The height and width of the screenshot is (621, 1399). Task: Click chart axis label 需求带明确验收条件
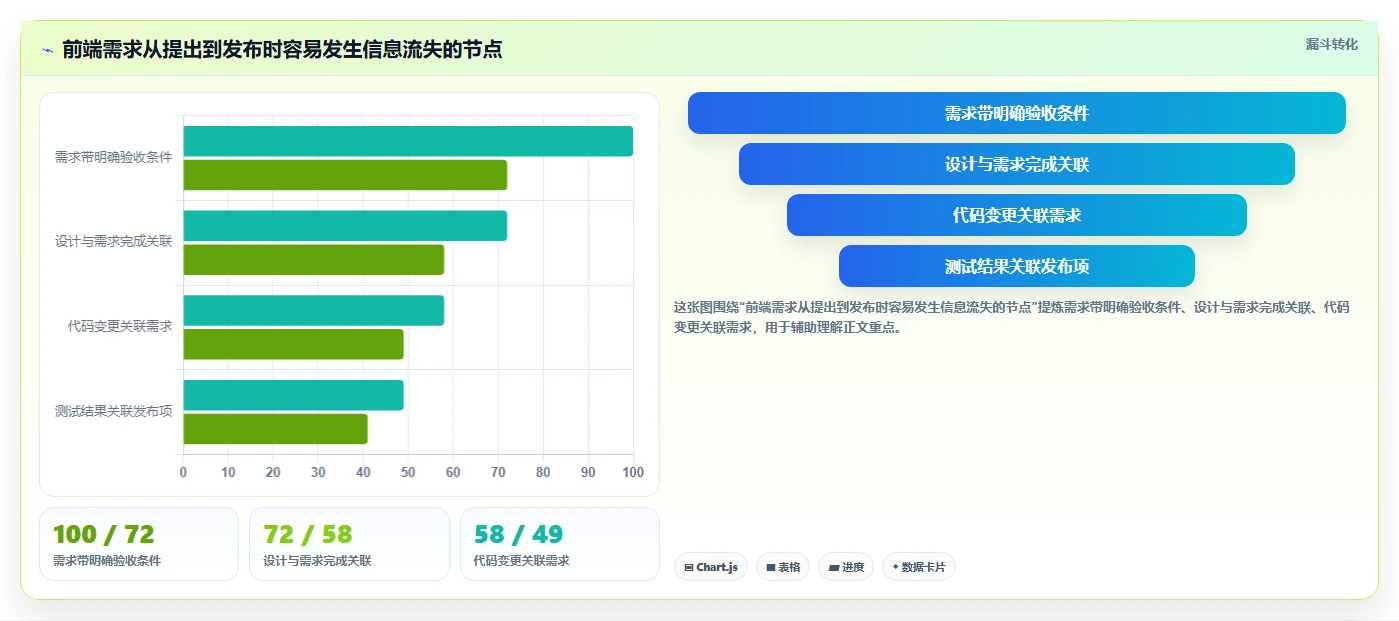113,157
